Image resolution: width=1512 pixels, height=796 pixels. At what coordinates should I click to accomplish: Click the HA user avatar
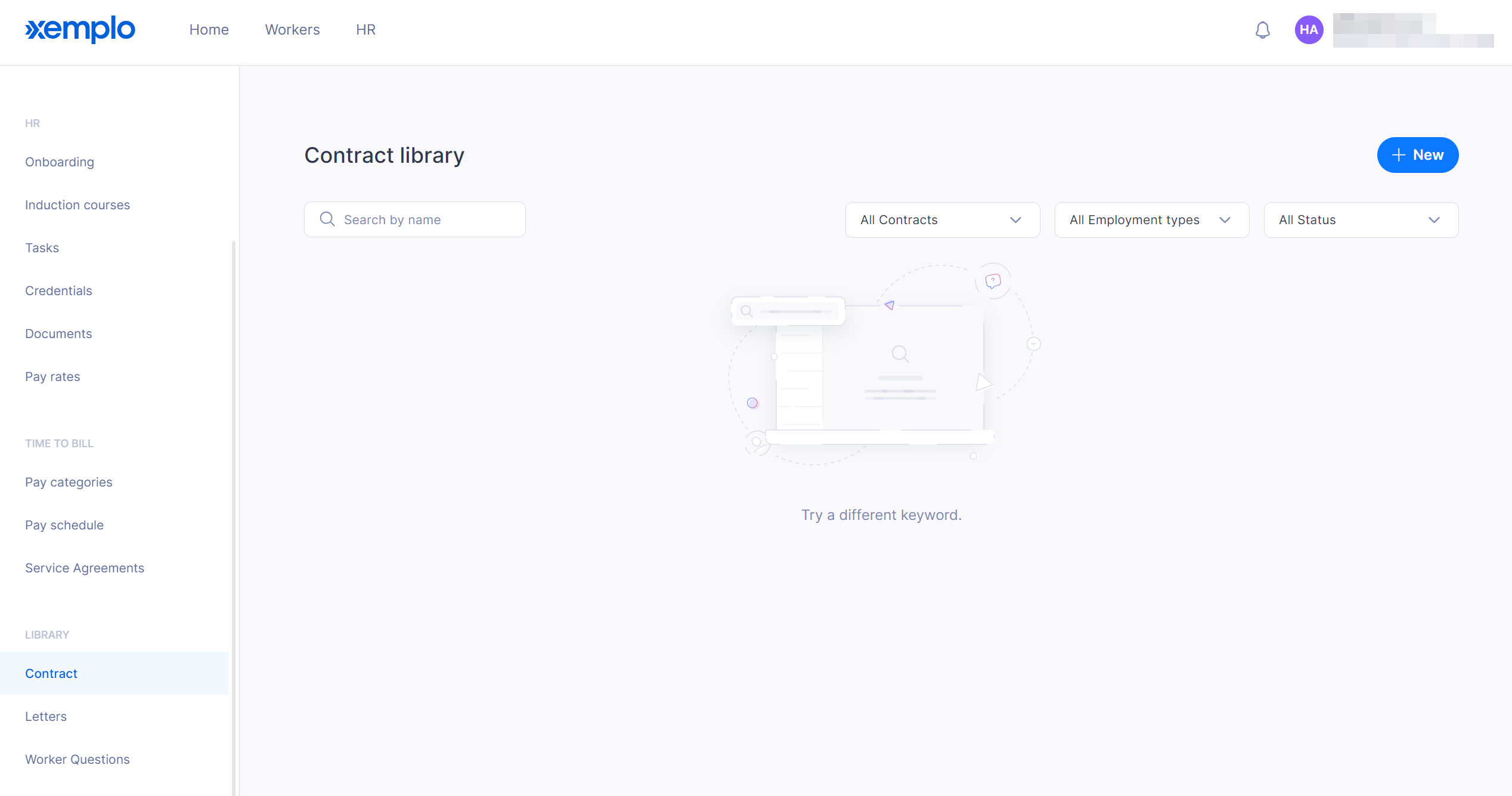click(1309, 30)
